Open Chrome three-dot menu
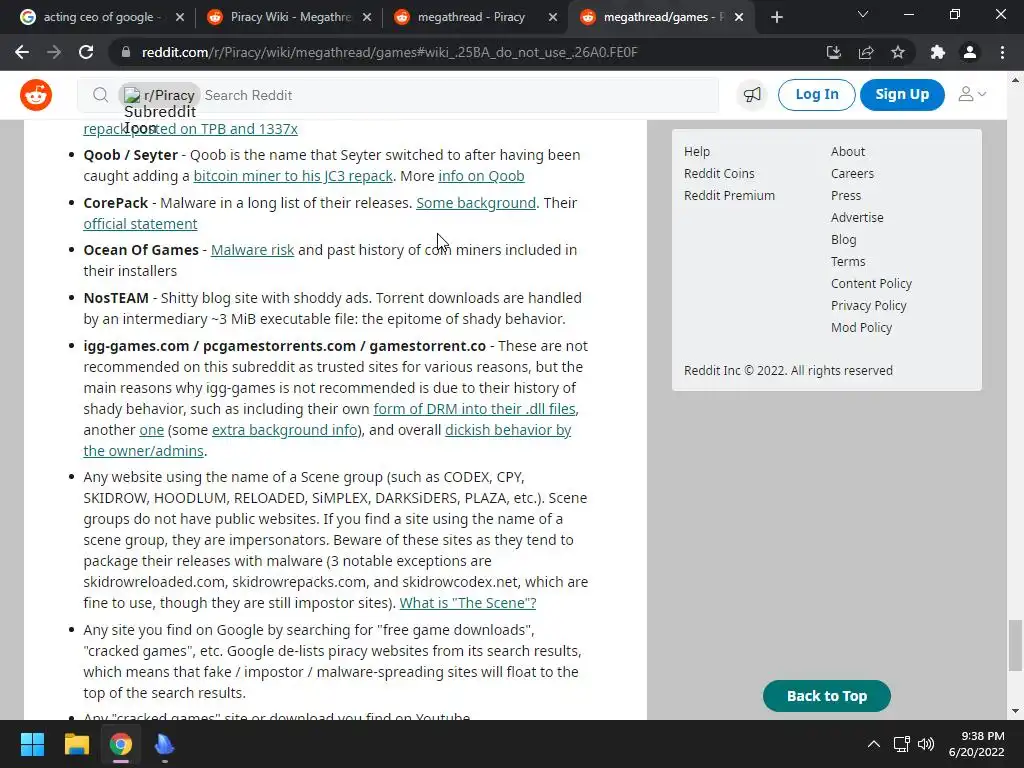 [1002, 52]
